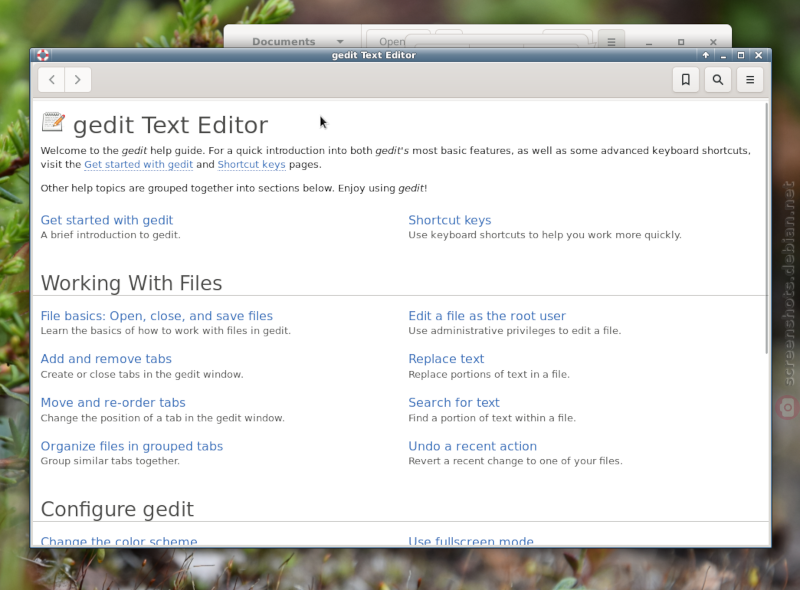
Task: Click Open button in background gedit window
Action: (x=392, y=42)
